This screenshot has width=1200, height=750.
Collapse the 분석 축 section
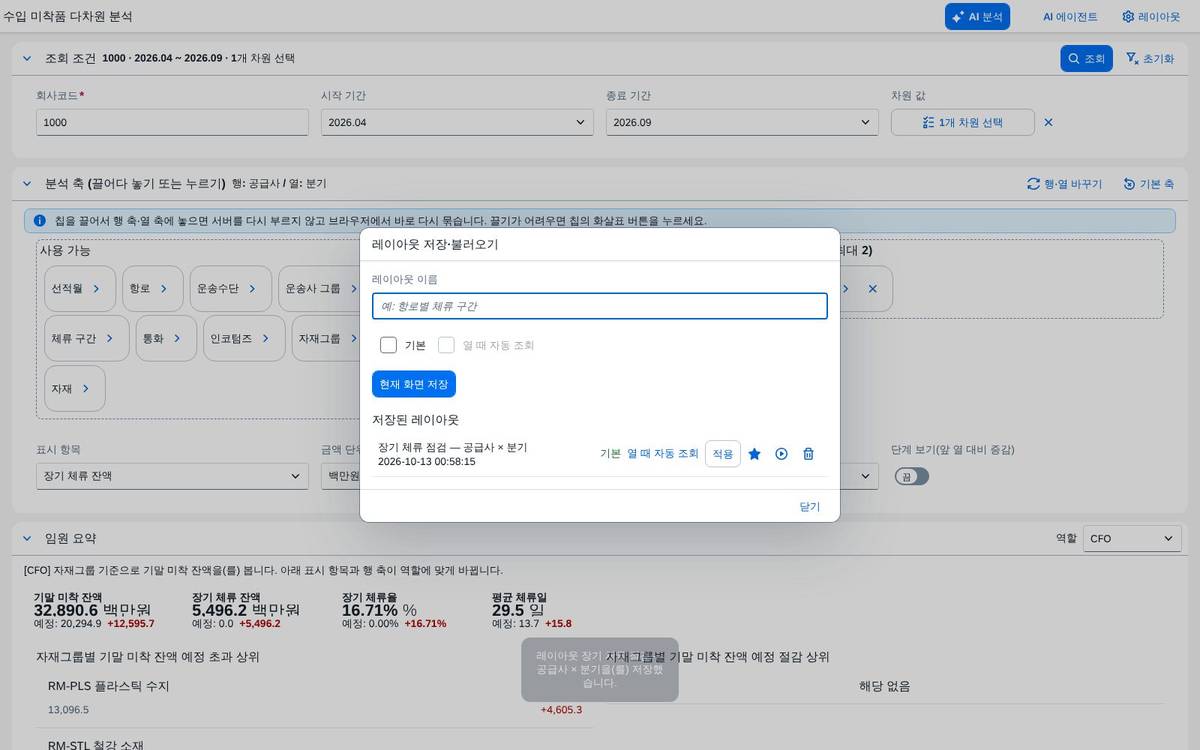coord(27,184)
